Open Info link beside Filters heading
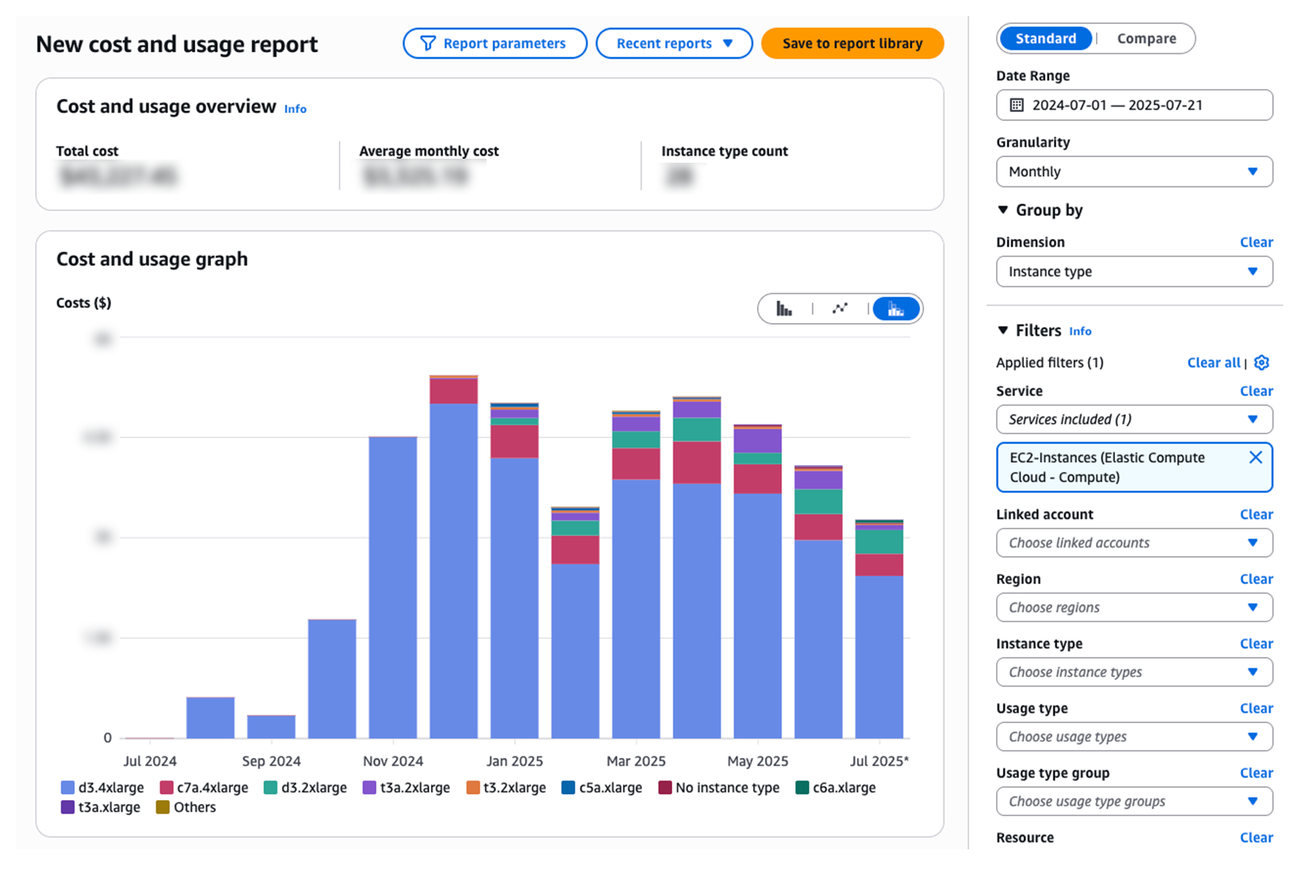Screen dimensions: 1296x873 pos(1080,332)
